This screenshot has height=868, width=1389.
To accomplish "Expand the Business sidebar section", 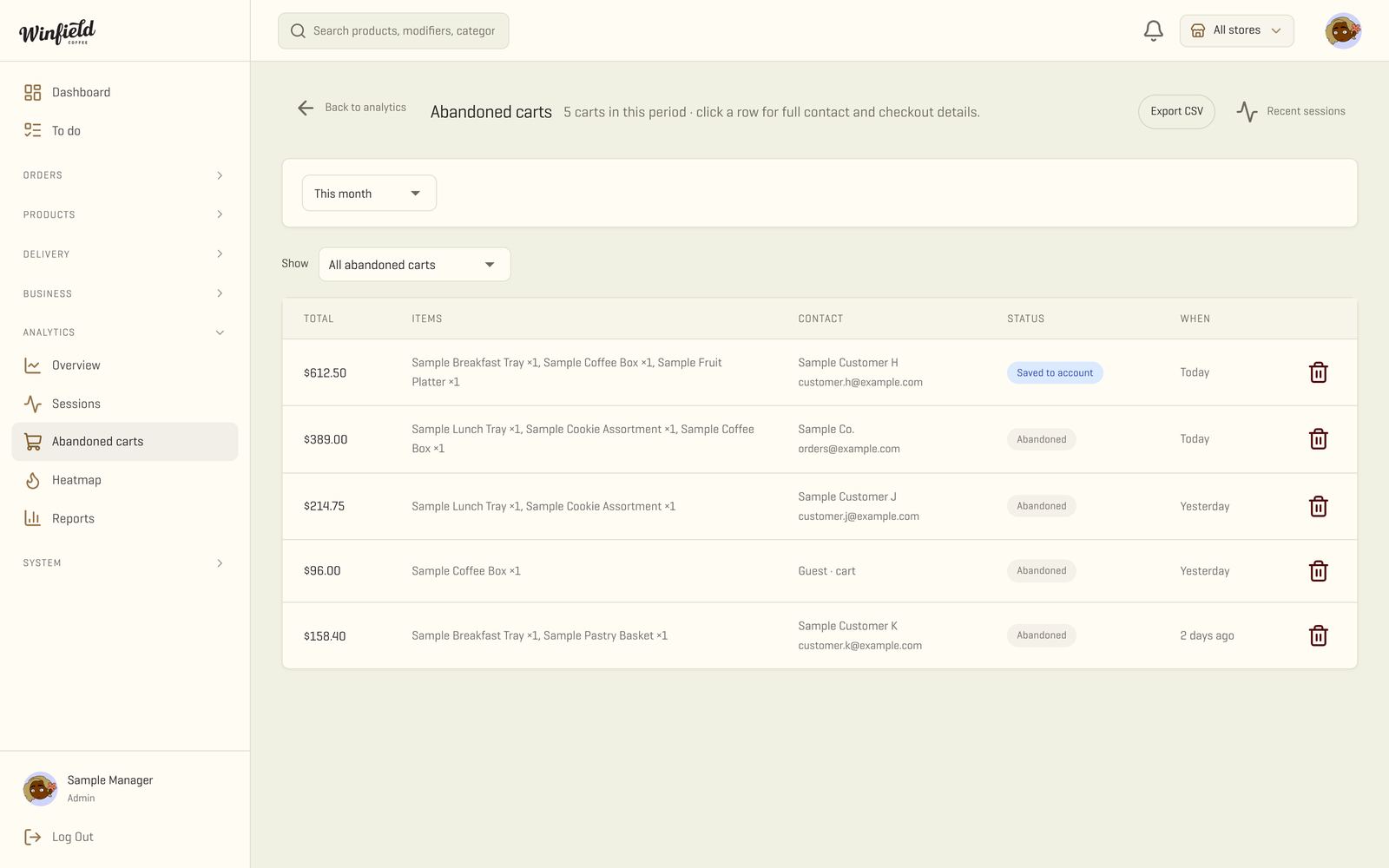I will 125,293.
